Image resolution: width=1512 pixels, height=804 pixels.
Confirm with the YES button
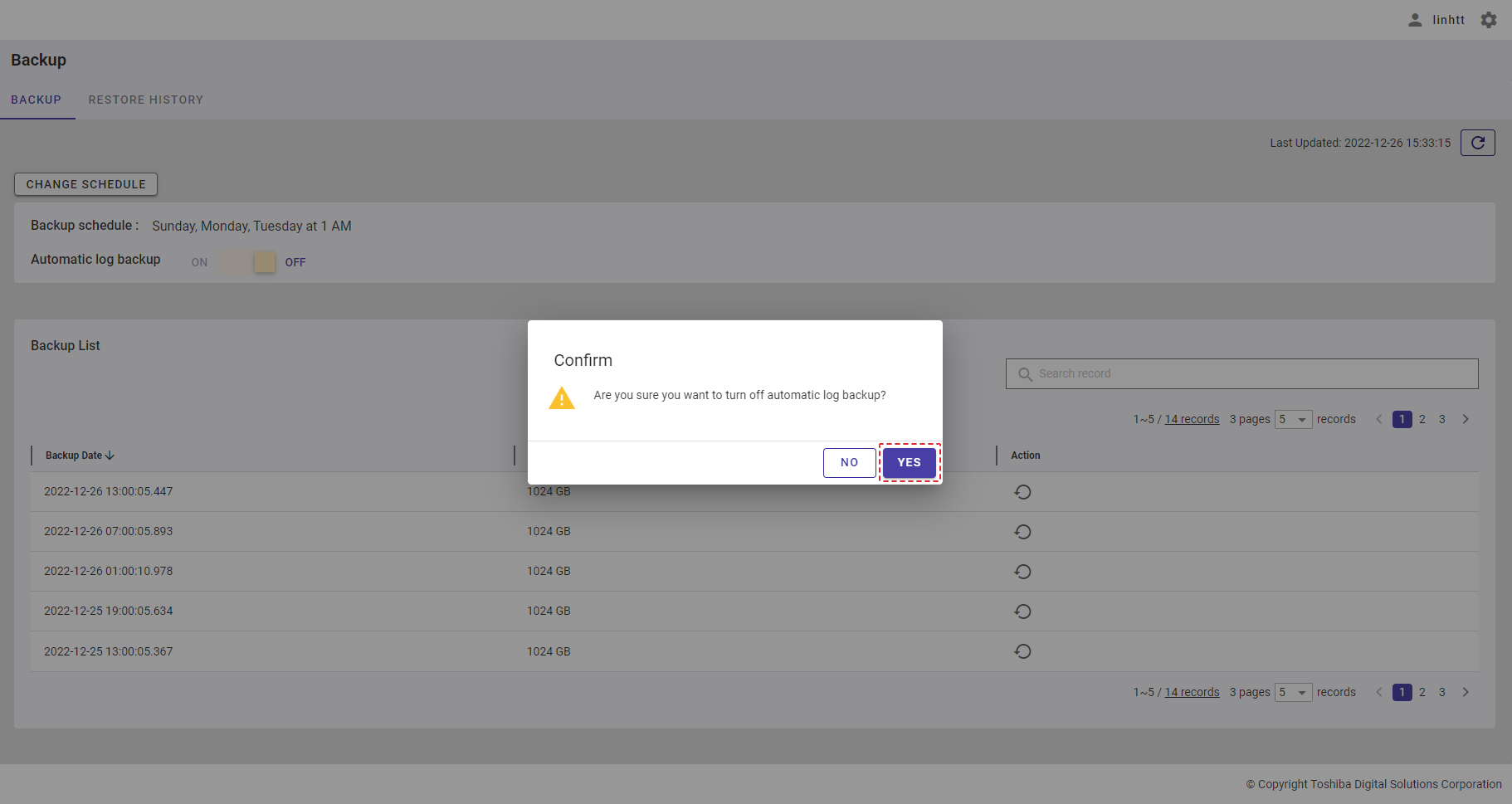click(909, 463)
